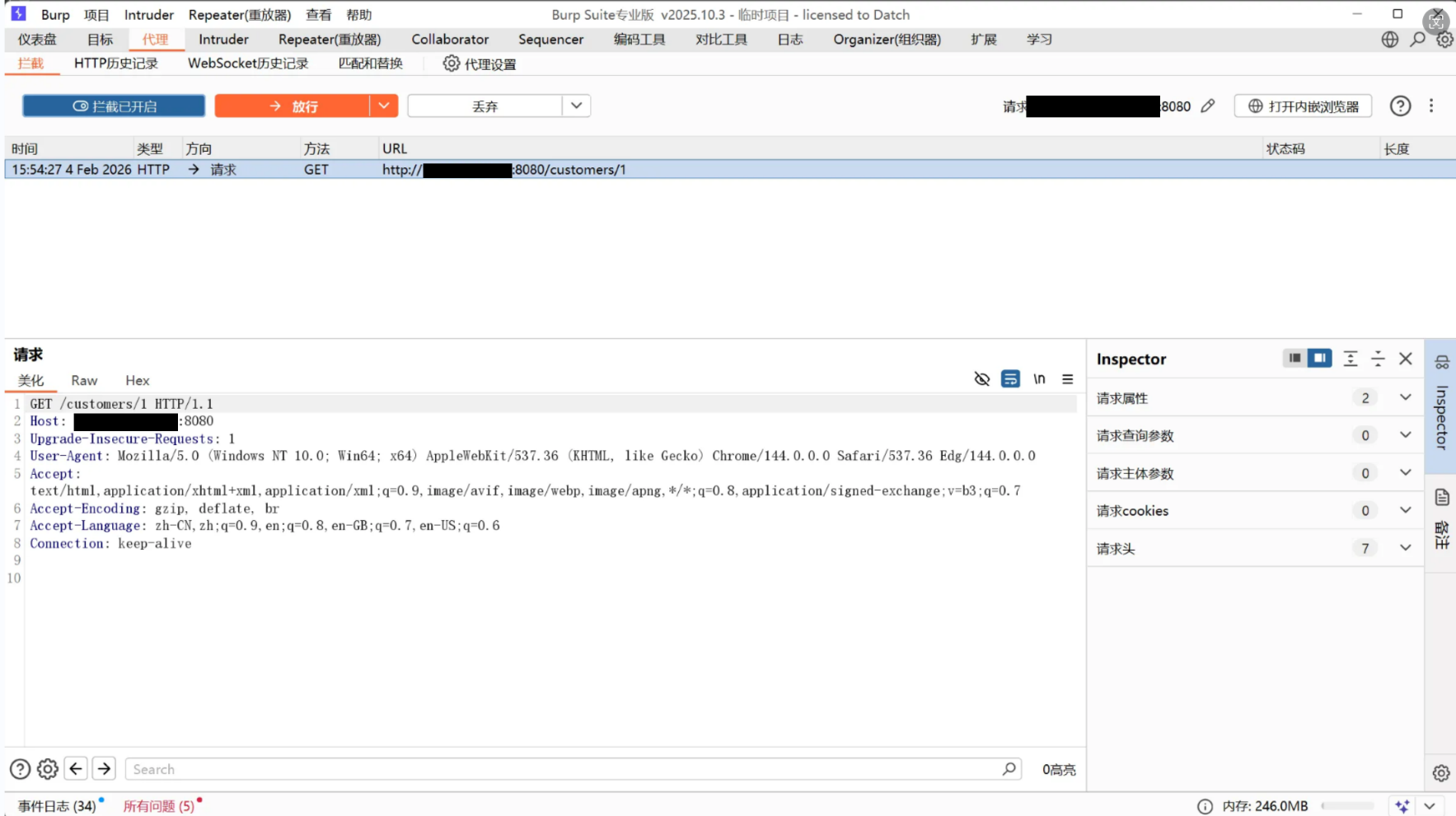Click the 丢弃 drop button
This screenshot has height=816, width=1456.
(485, 106)
